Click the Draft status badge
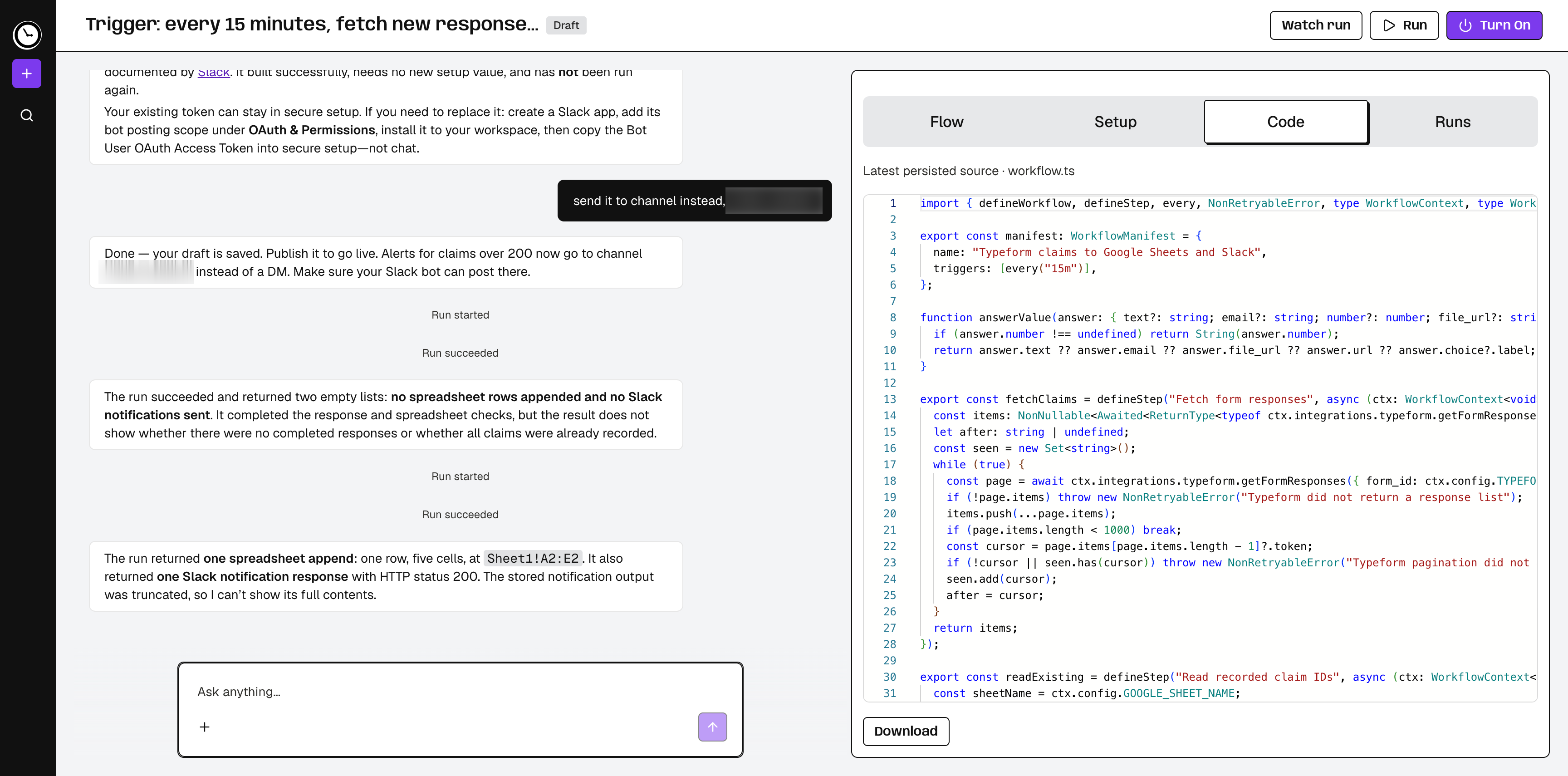Viewport: 1568px width, 776px height. coord(565,25)
